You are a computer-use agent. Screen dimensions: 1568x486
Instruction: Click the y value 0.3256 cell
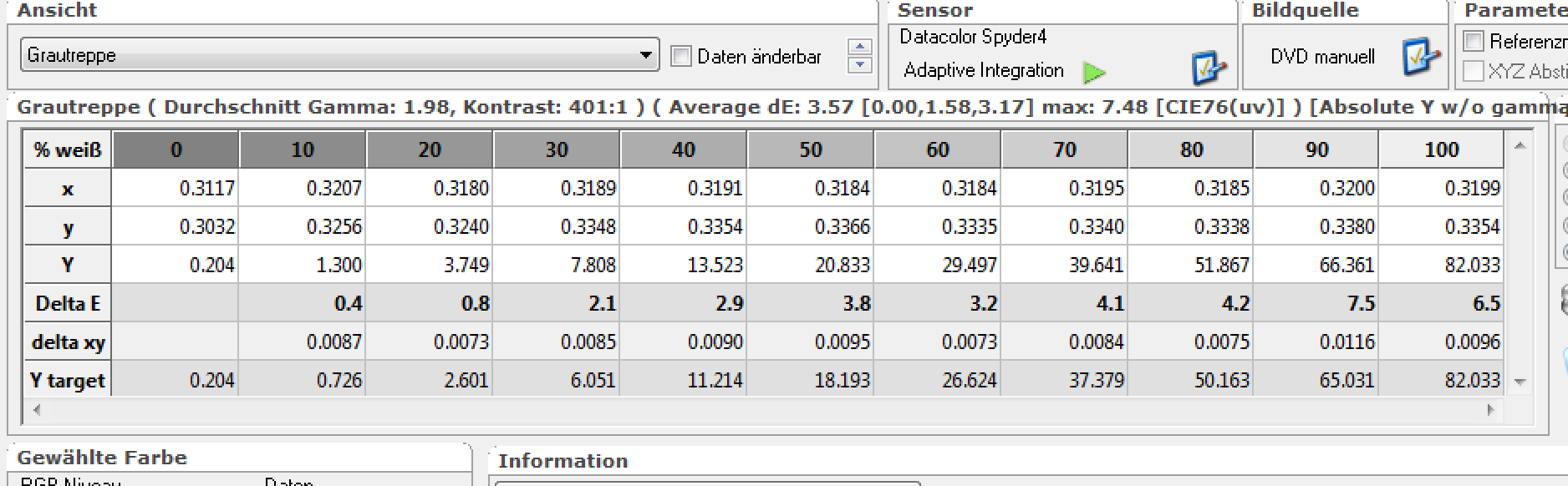(303, 226)
